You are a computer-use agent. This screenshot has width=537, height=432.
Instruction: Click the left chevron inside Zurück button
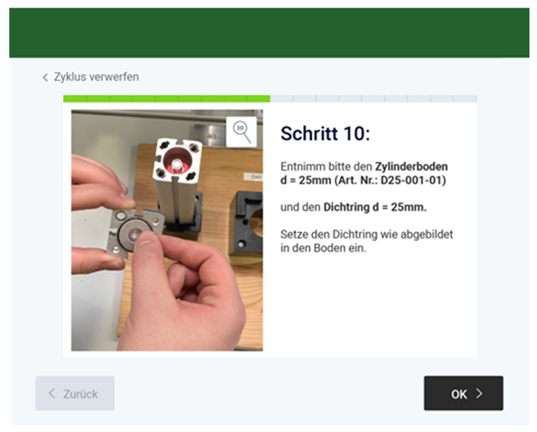(x=52, y=393)
